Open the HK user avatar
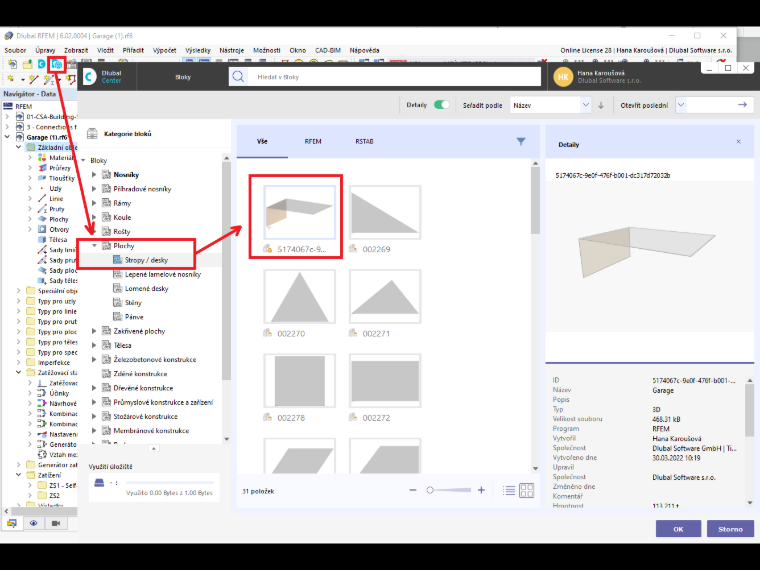Image resolution: width=760 pixels, height=570 pixels. 563,77
